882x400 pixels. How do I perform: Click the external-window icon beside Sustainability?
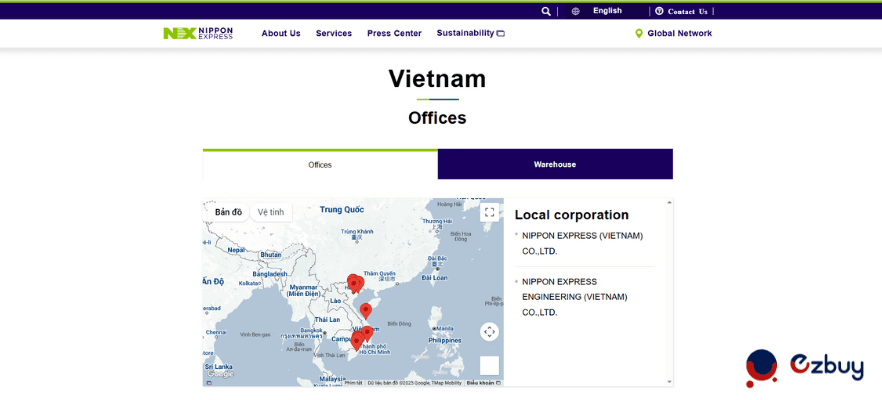(501, 34)
